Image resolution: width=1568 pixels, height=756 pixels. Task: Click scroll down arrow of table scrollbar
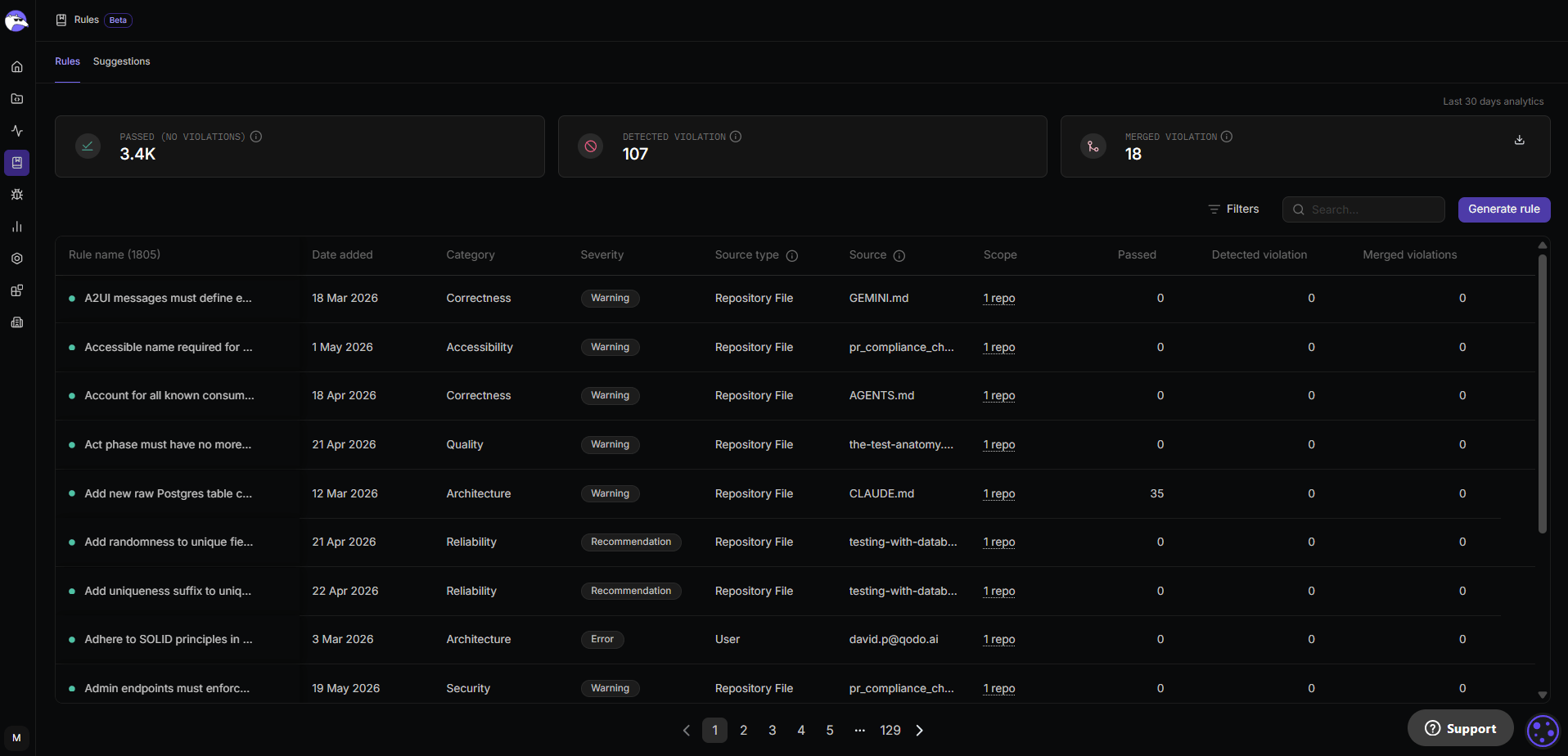[1543, 695]
